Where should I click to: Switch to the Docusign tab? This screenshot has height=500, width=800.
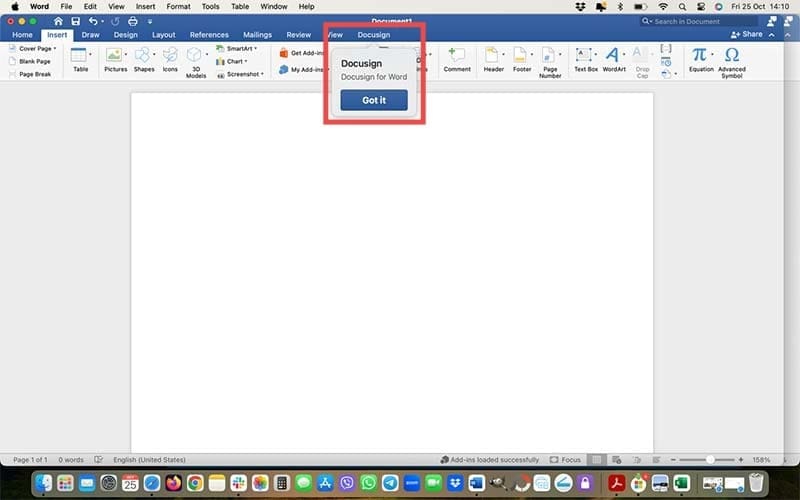point(374,35)
